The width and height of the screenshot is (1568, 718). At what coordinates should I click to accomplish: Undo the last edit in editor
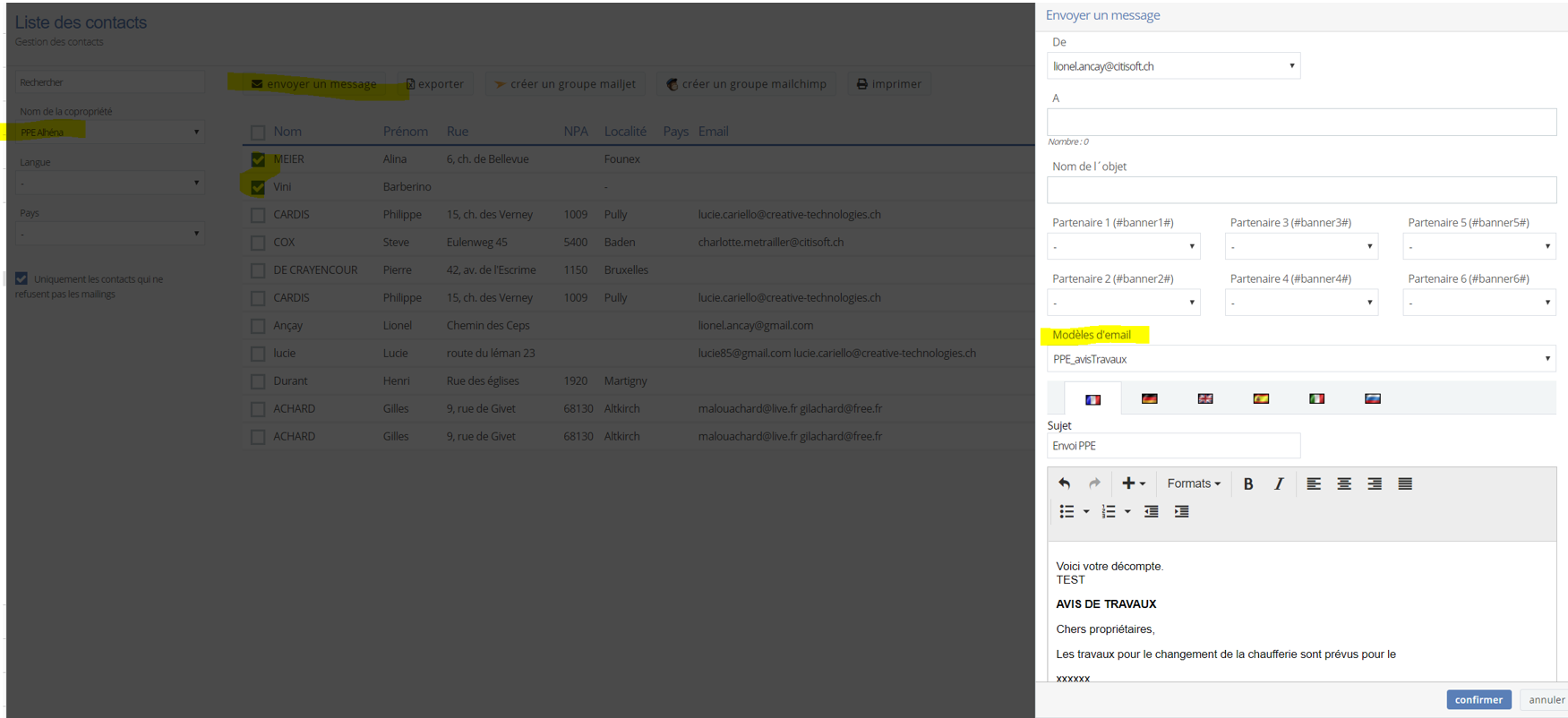click(1064, 483)
